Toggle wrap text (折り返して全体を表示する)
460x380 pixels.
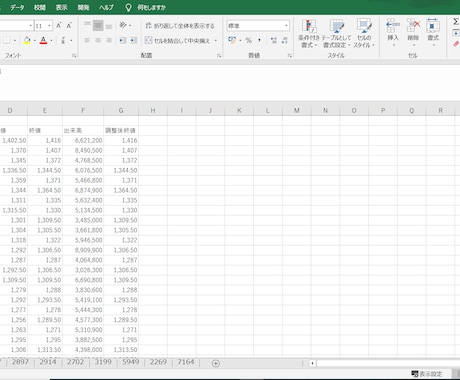pos(180,26)
